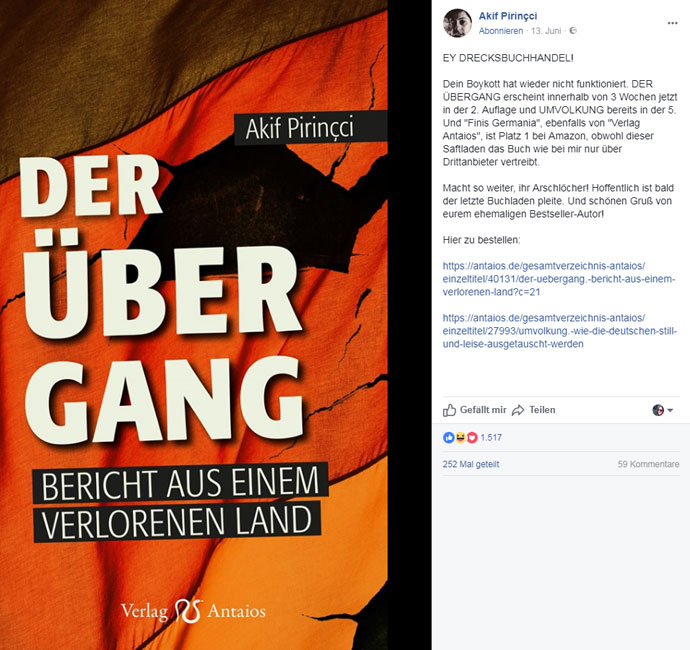Show the 1.517 reactions list
Screen dimensions: 690x650
(491, 437)
